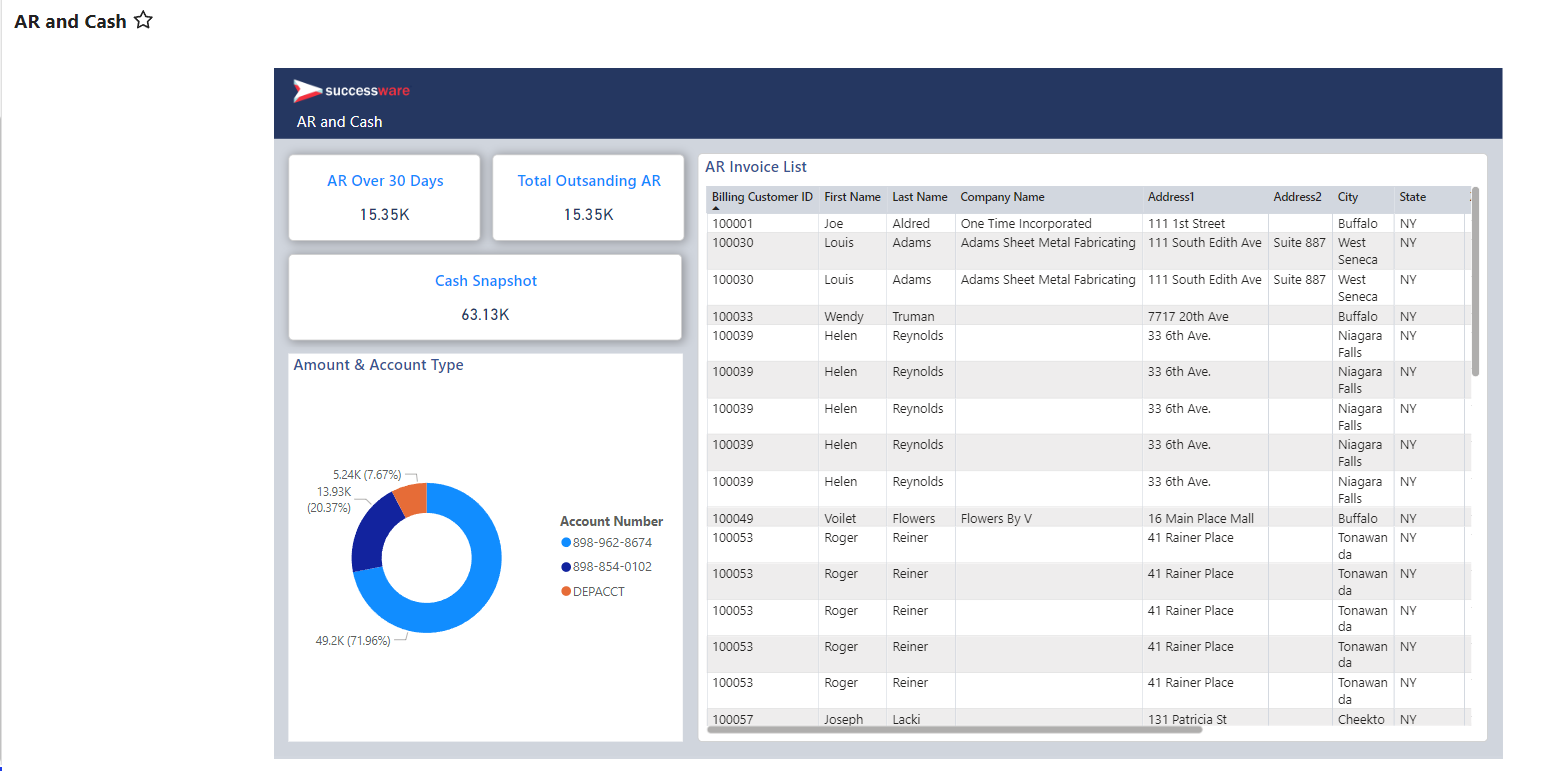Image resolution: width=1555 pixels, height=771 pixels.
Task: Star the AR and Cash report as favorite
Action: pos(143,20)
